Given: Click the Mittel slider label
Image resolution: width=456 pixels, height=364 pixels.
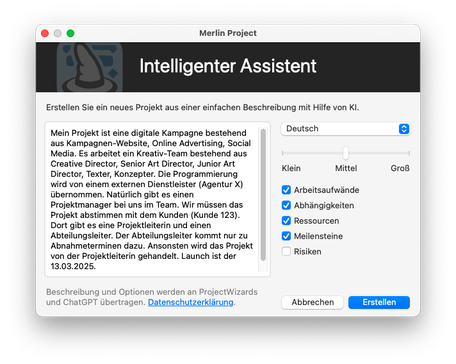Looking at the screenshot, I should coord(346,168).
